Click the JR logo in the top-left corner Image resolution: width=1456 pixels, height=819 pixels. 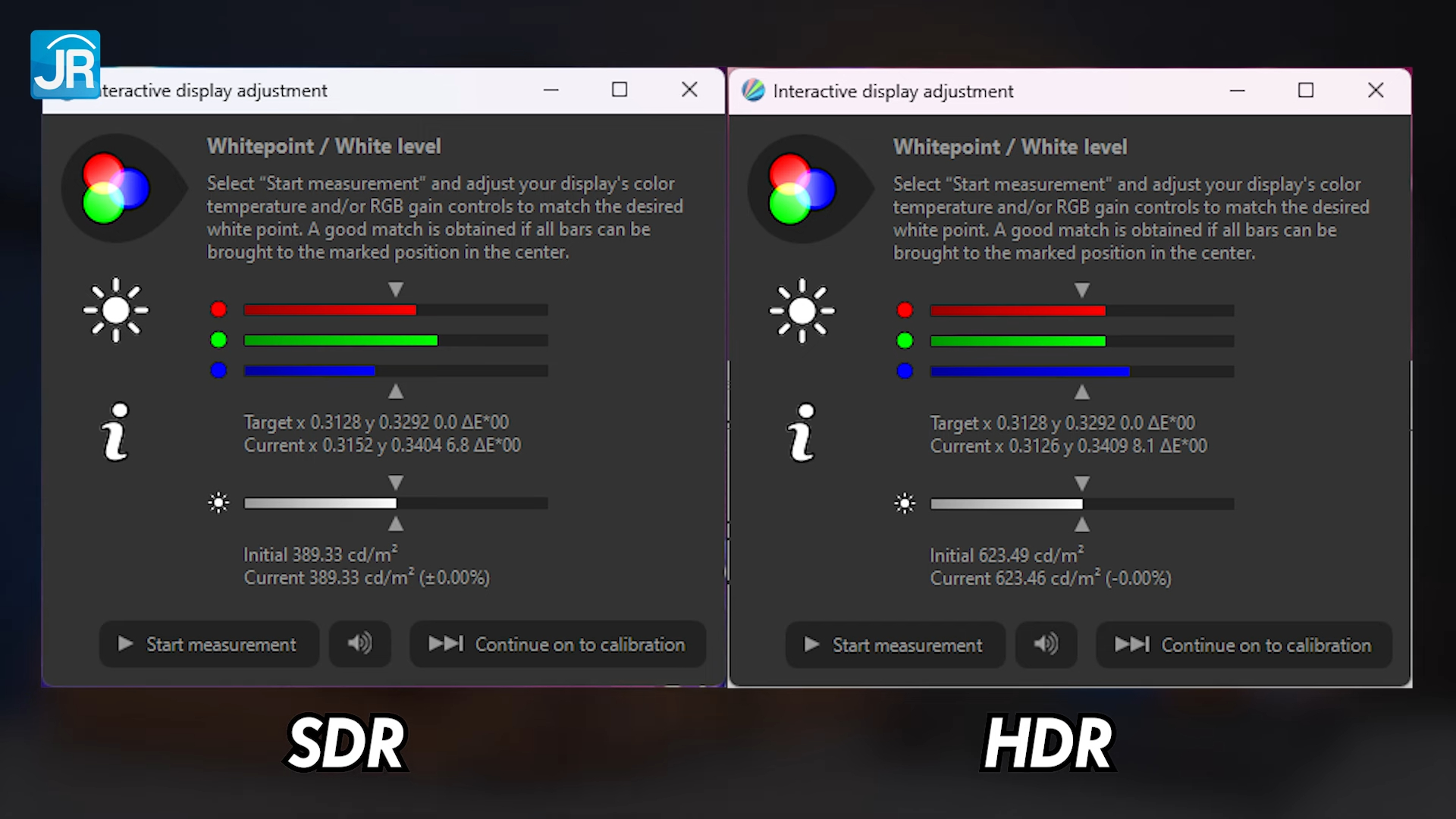pos(66,64)
